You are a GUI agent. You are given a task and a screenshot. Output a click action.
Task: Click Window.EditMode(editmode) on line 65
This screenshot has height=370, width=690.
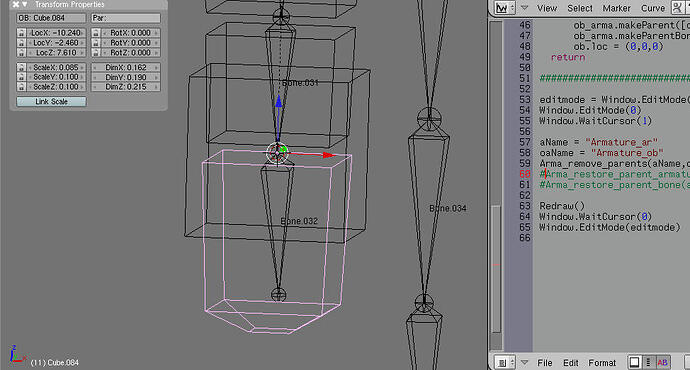[x=609, y=227]
